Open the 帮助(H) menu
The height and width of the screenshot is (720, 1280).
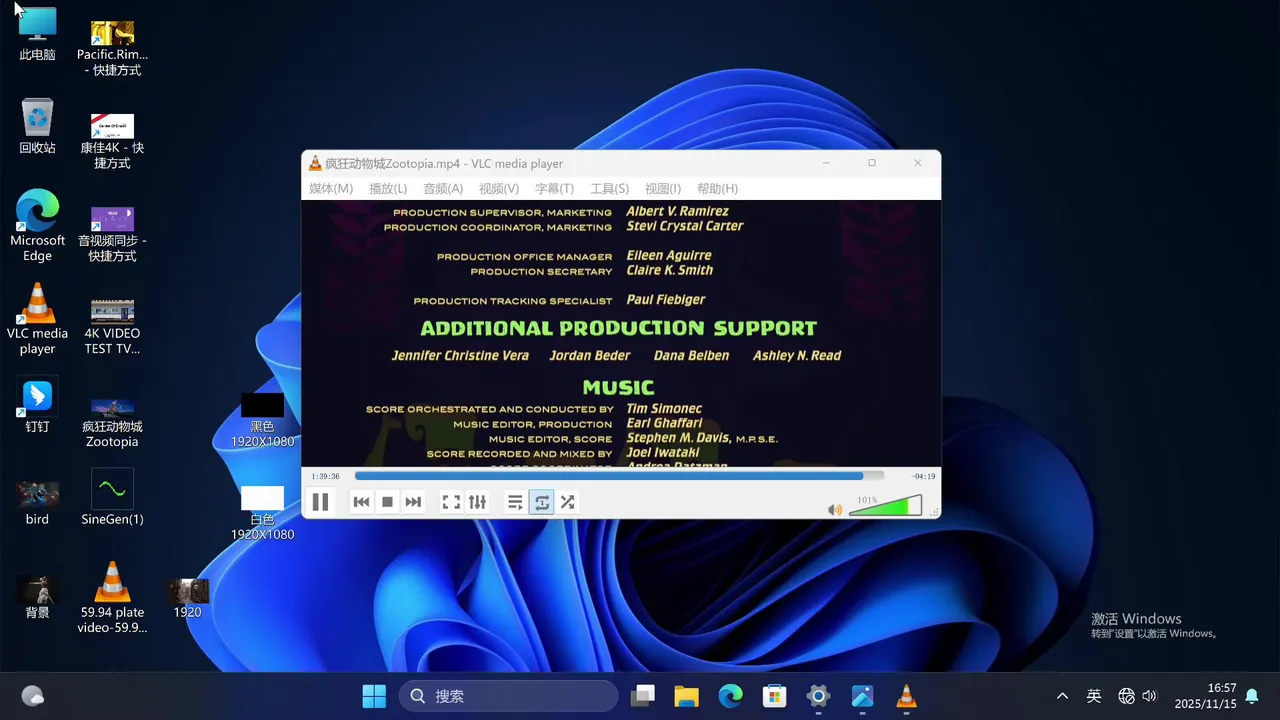(717, 189)
